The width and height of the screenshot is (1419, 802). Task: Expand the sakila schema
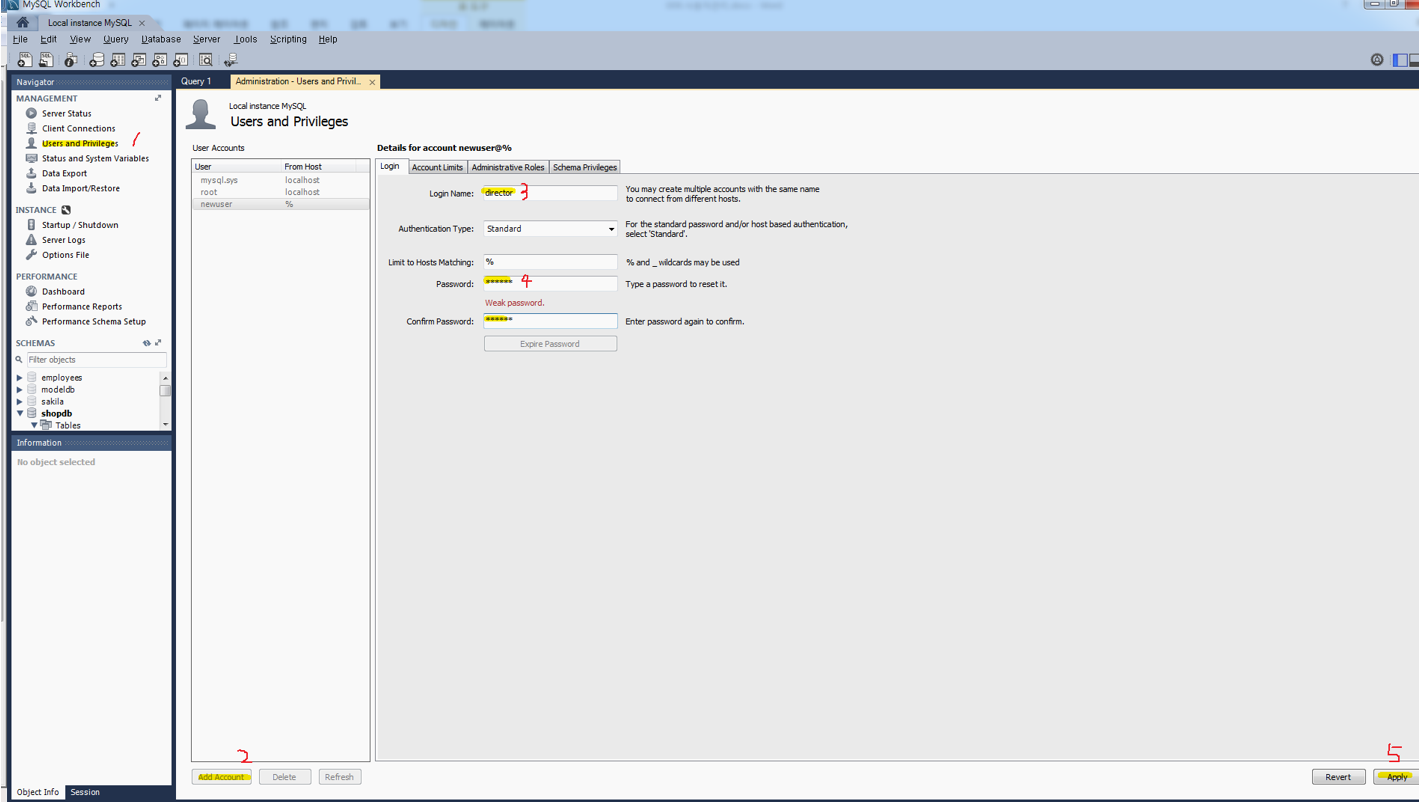coord(19,402)
